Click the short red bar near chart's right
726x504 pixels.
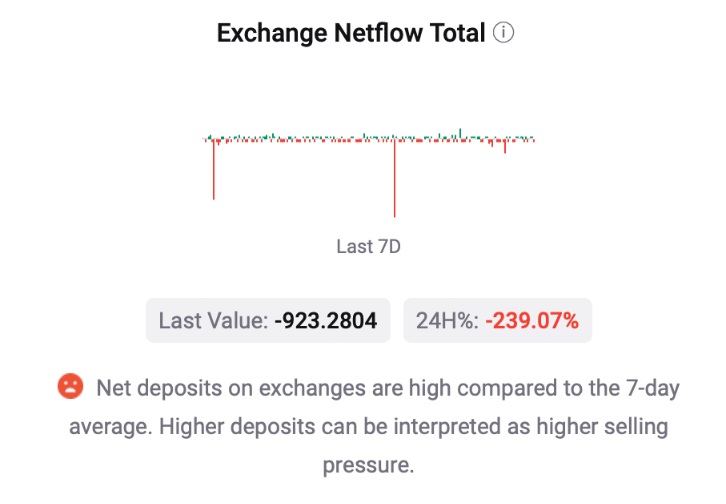click(505, 147)
